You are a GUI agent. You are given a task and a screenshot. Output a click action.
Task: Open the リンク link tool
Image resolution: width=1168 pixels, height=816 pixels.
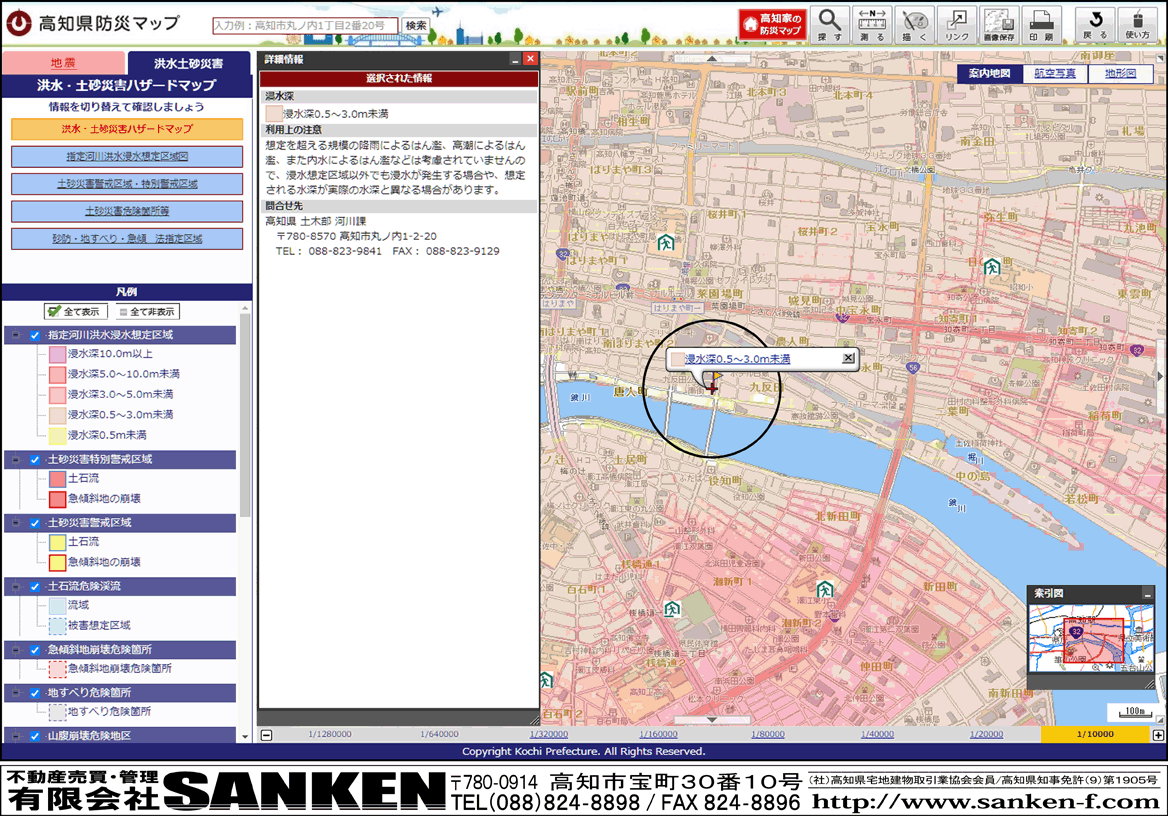pos(956,25)
